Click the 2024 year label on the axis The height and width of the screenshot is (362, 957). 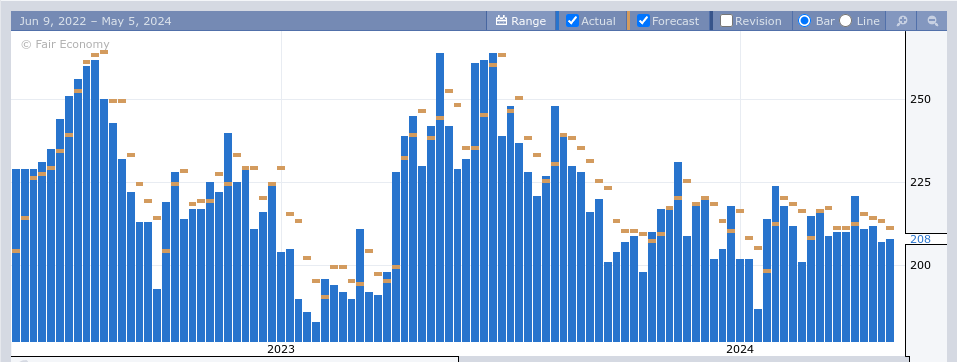click(x=740, y=350)
